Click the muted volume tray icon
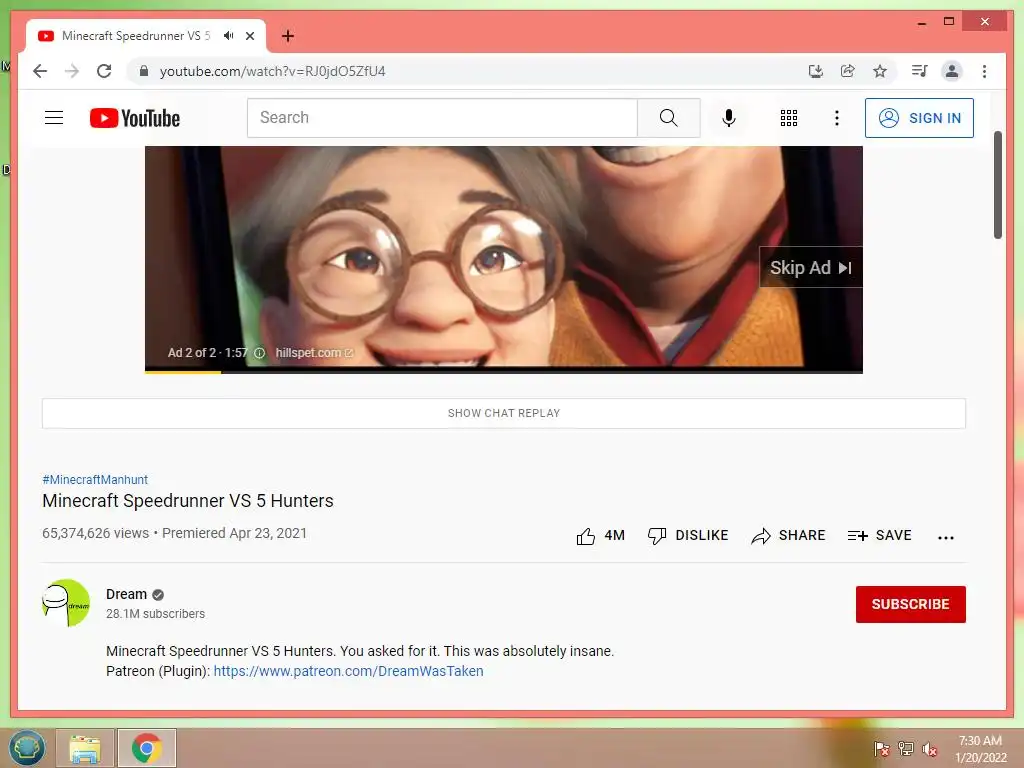1024x768 pixels. pos(930,749)
